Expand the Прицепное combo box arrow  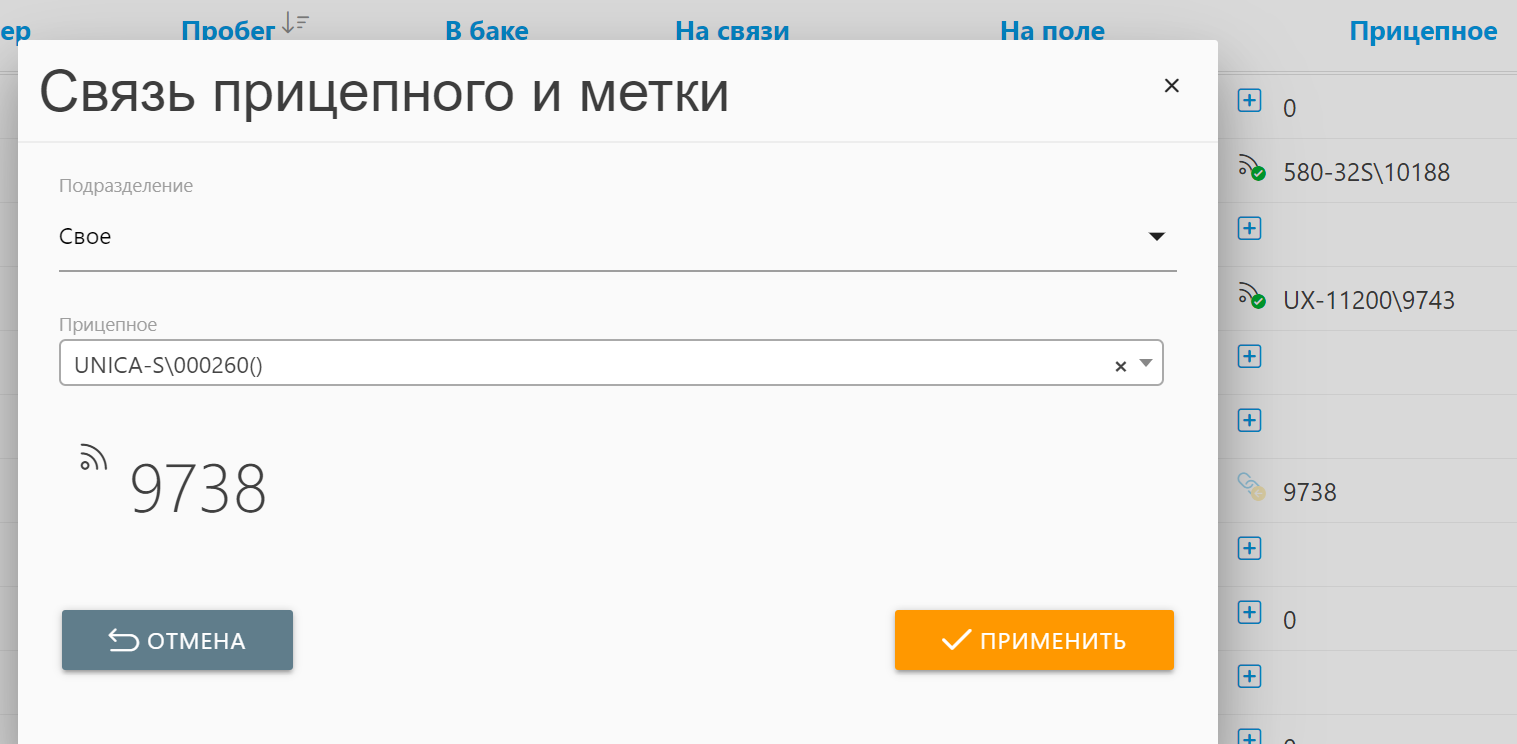coord(1147,364)
